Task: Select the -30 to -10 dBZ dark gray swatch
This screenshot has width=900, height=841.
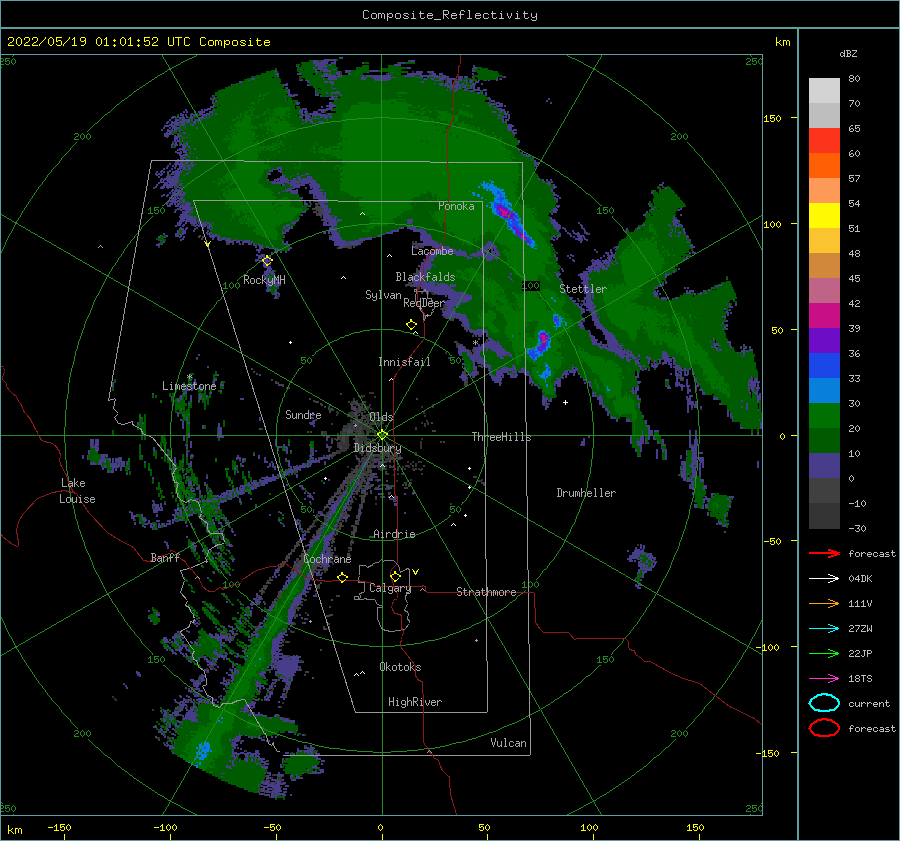Action: pyautogui.click(x=824, y=516)
